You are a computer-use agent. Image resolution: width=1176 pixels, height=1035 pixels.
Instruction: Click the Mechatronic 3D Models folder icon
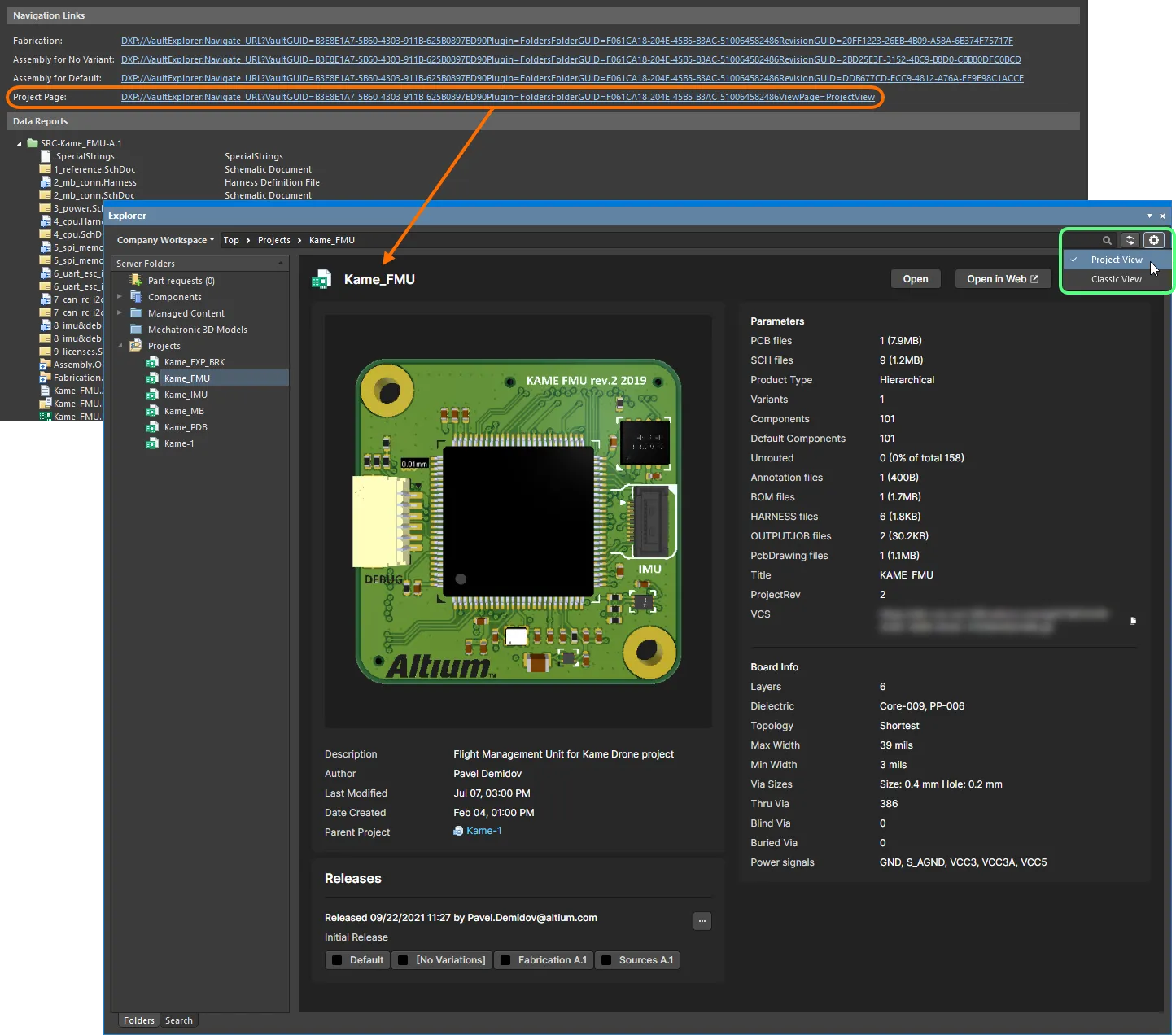tap(136, 330)
